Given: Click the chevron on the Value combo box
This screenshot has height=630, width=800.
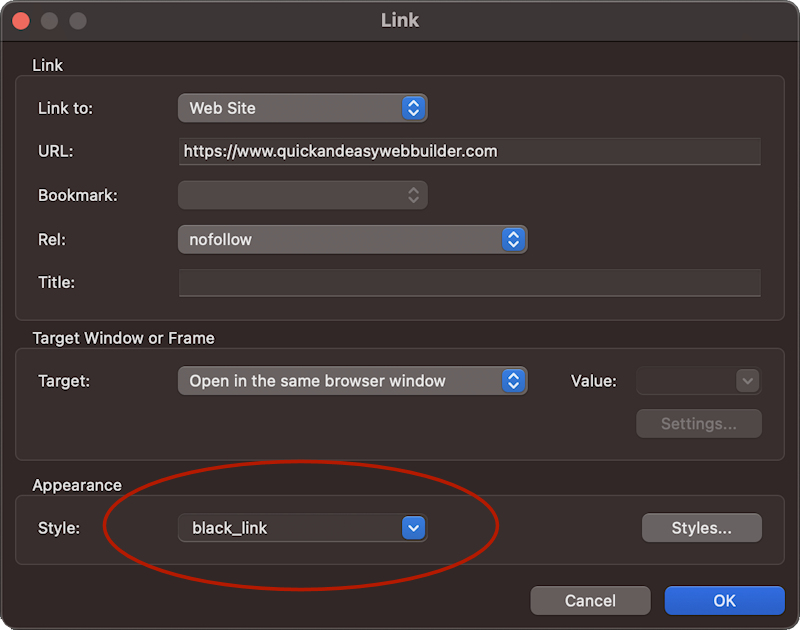Looking at the screenshot, I should point(747,381).
